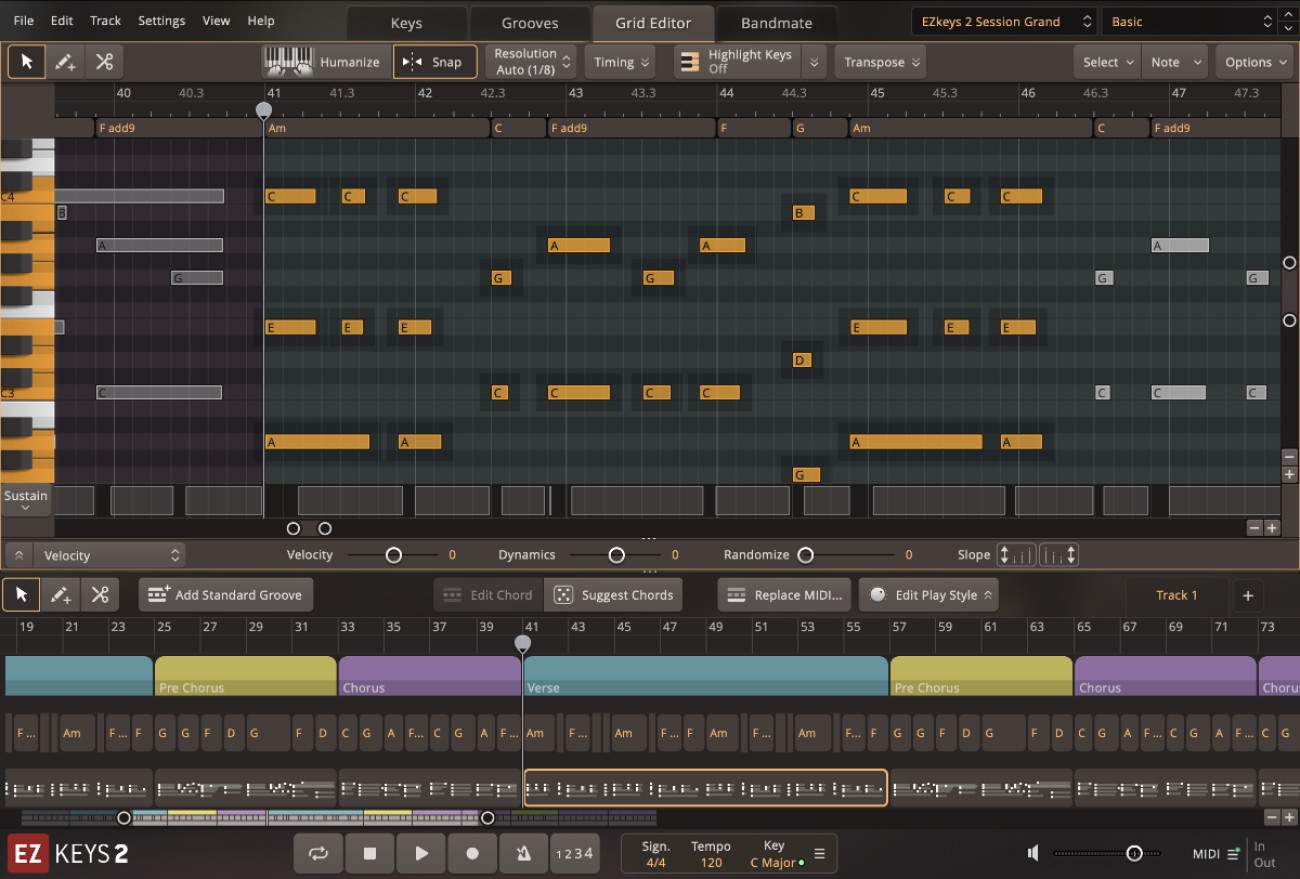Open the EZkeys 2 Session Grand preset selector
The height and width of the screenshot is (879, 1300).
1000,20
